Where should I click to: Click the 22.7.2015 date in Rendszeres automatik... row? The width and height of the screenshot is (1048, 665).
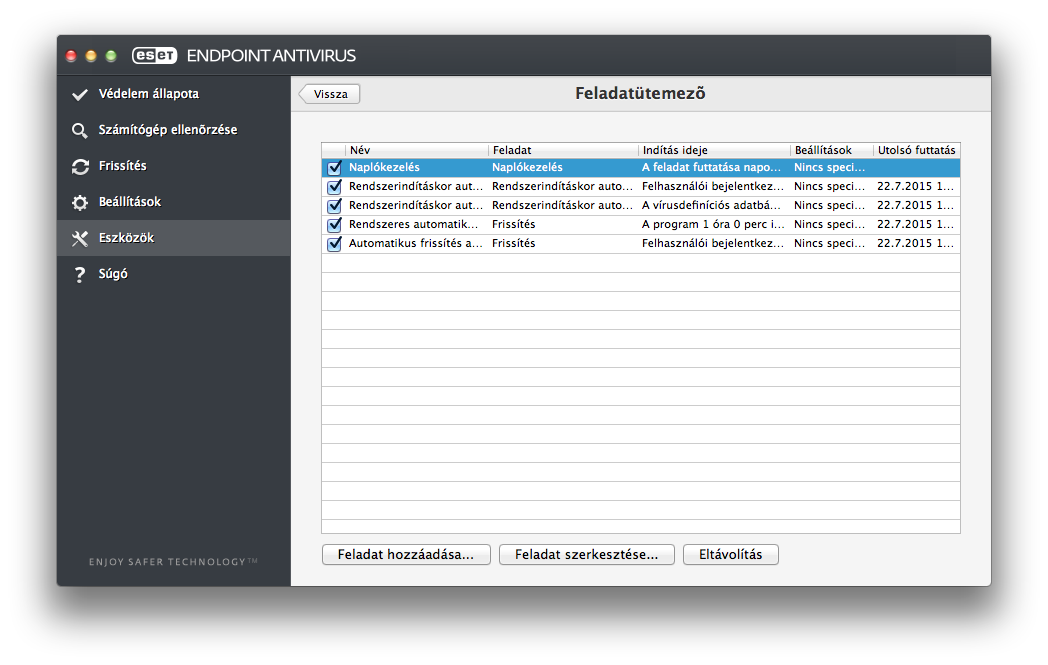tap(915, 224)
